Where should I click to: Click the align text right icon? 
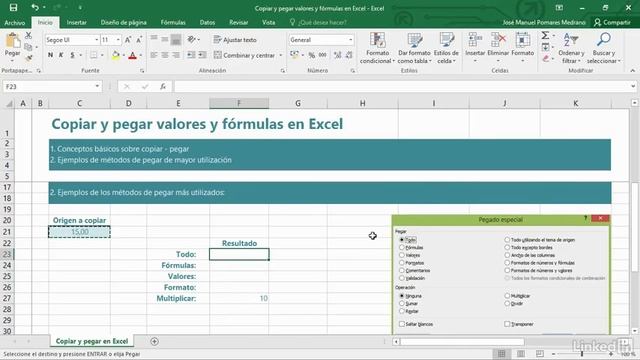(x=176, y=55)
